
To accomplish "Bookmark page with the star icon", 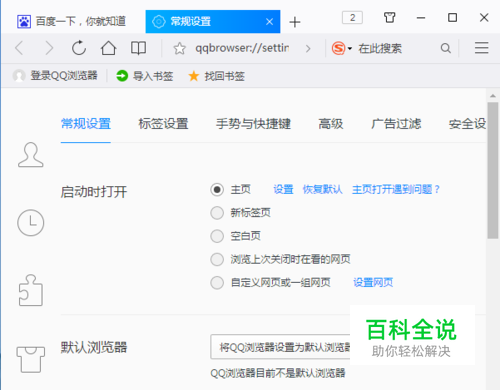I will coord(179,49).
